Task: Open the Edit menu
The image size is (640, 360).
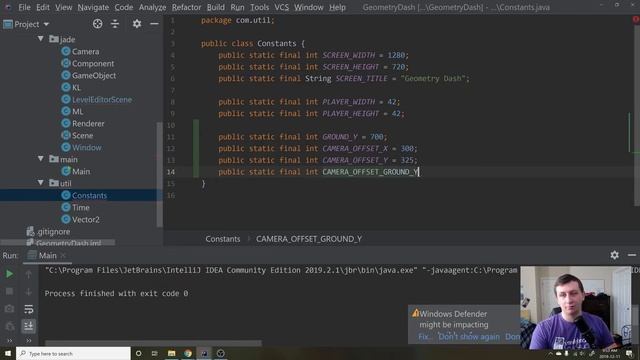Action: (x=42, y=7)
